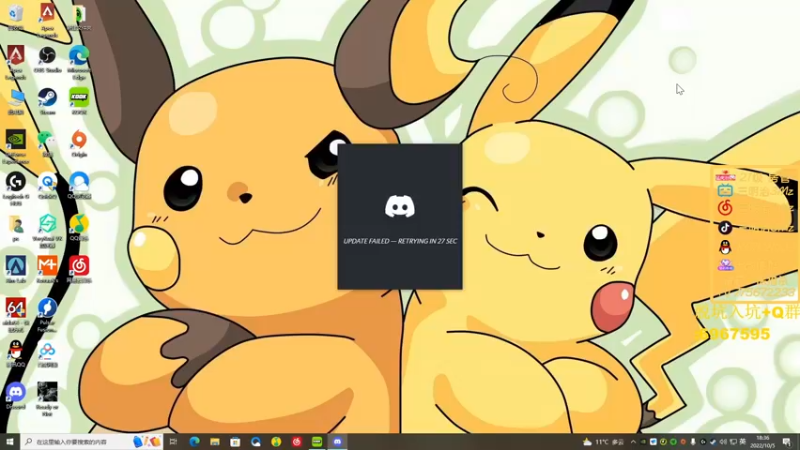The width and height of the screenshot is (800, 450).
Task: Open Baidu Netdisk desktop shortcut
Action: 47,354
